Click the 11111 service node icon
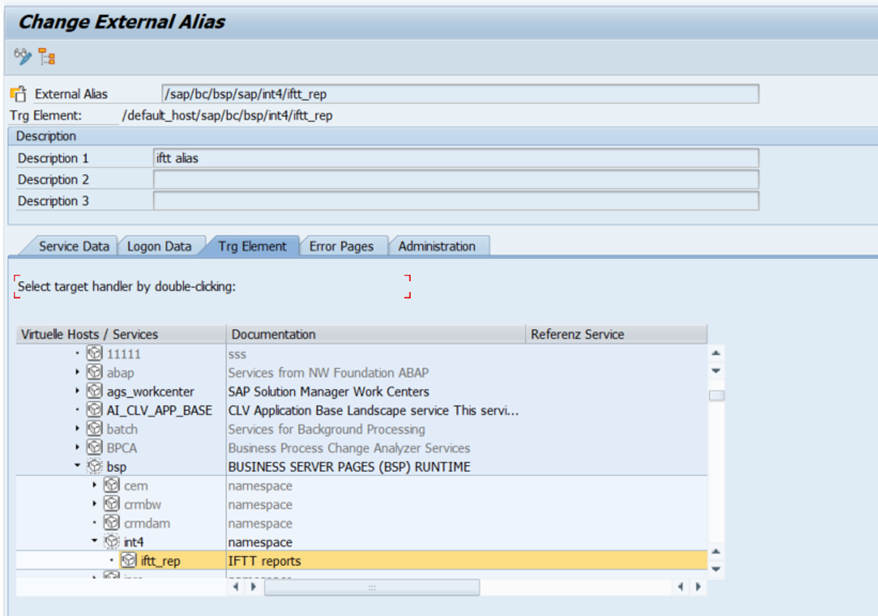 pyautogui.click(x=94, y=354)
